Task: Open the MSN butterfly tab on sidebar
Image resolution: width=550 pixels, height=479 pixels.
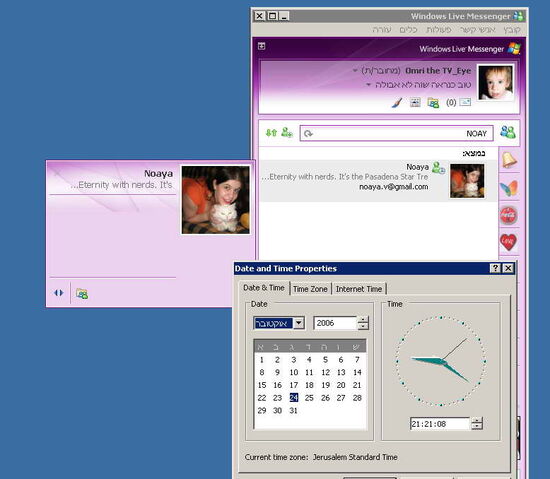Action: (x=509, y=188)
